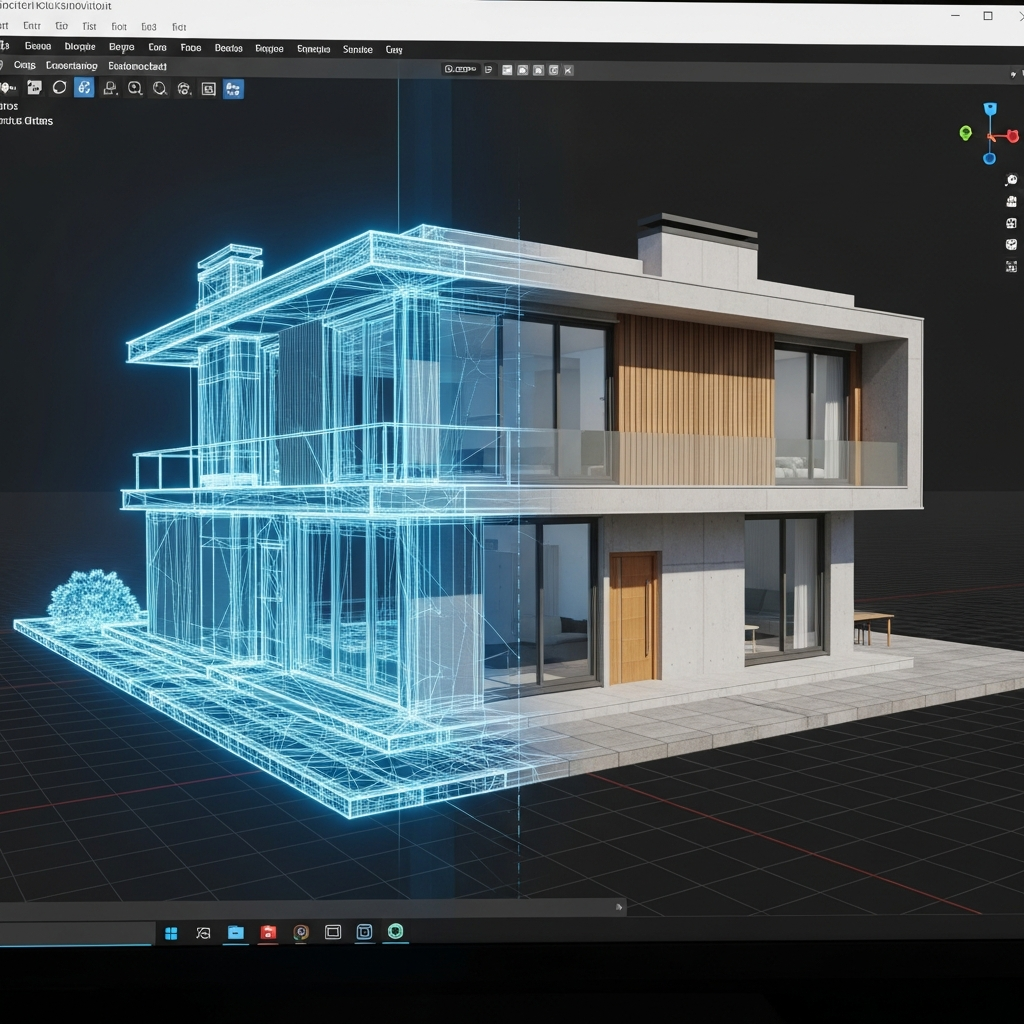Viewport: 1024px width, 1024px height.
Task: Click the 'Coocntariog' header button
Action: (72, 66)
